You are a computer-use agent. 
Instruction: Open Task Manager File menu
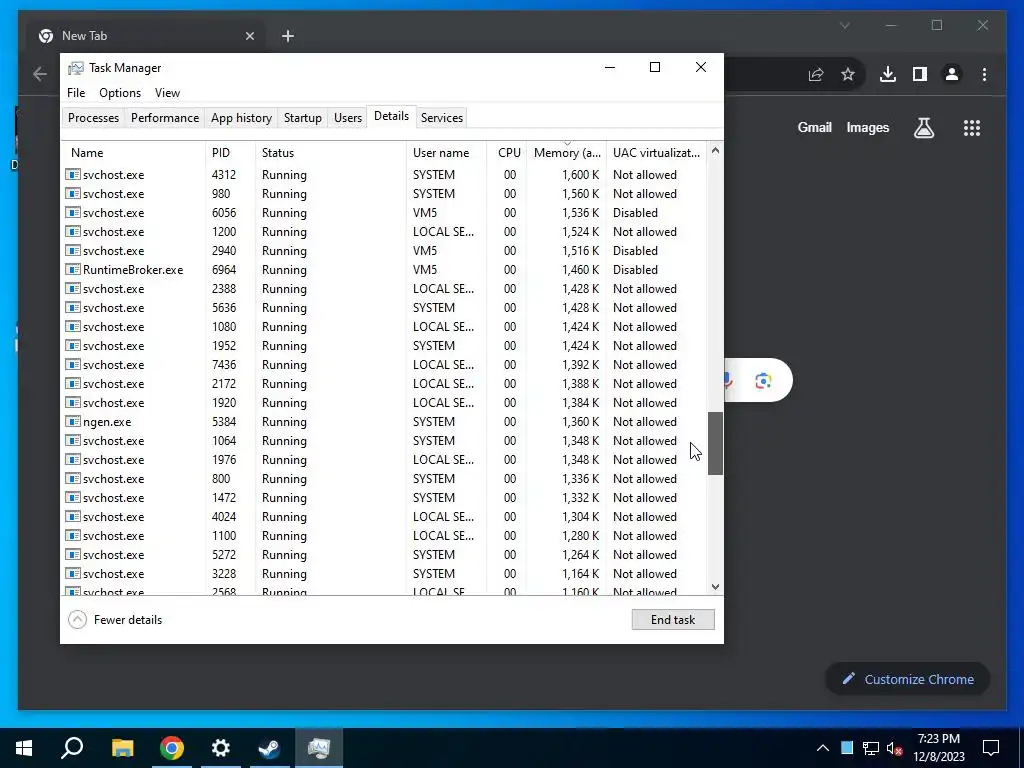point(76,93)
